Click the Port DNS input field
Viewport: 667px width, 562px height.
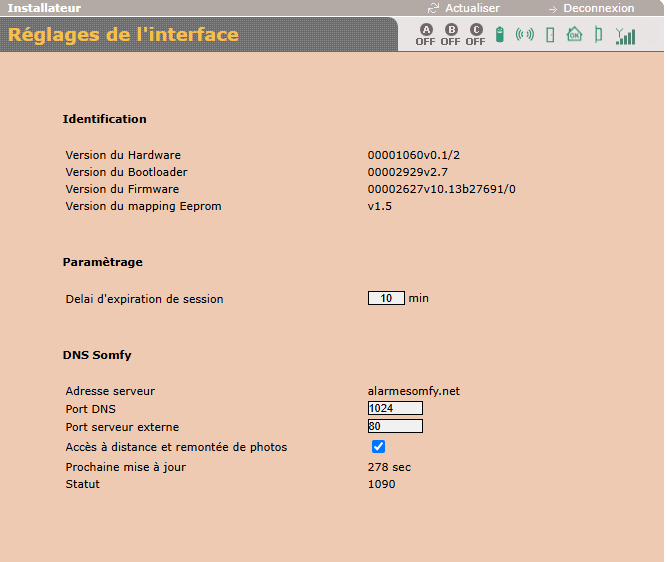coord(395,408)
